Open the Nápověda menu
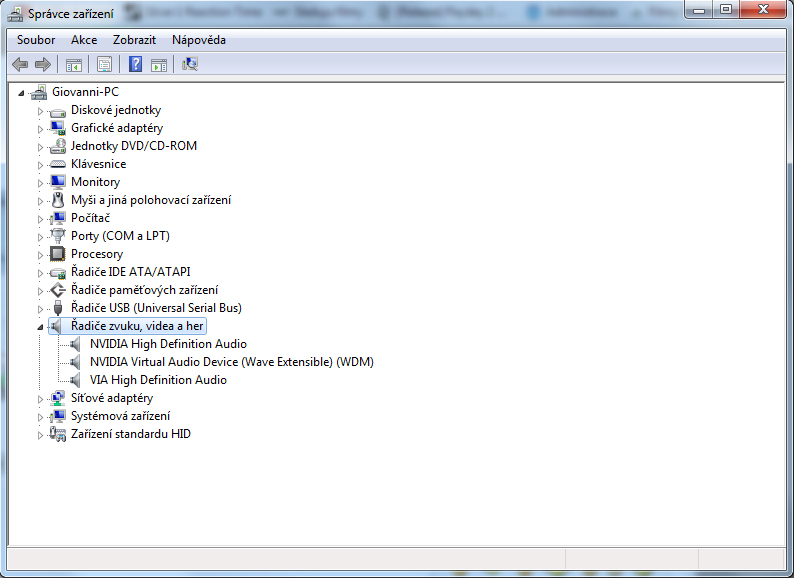The width and height of the screenshot is (794, 578). click(x=199, y=40)
